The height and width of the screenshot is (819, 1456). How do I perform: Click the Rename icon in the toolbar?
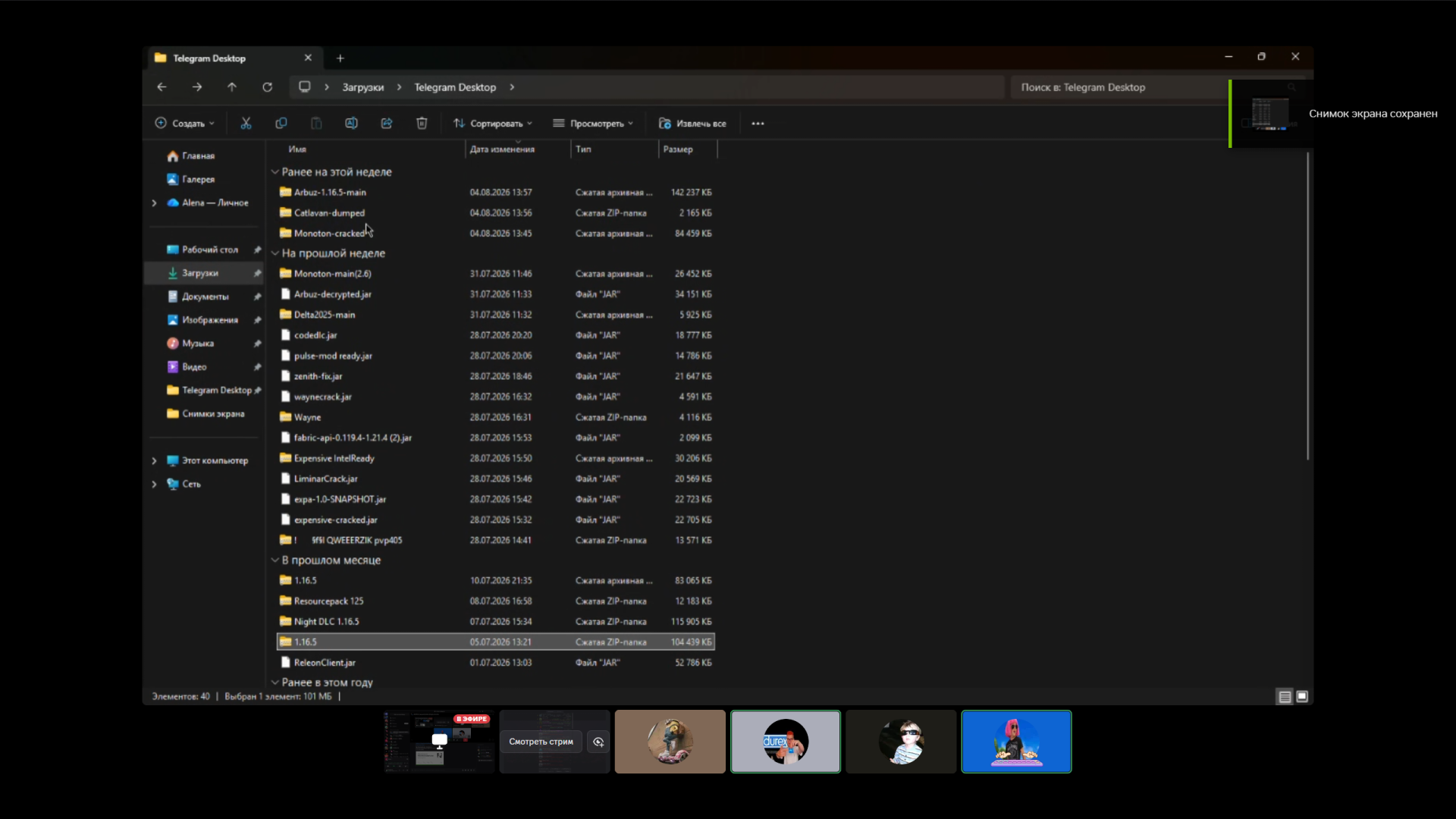click(351, 123)
